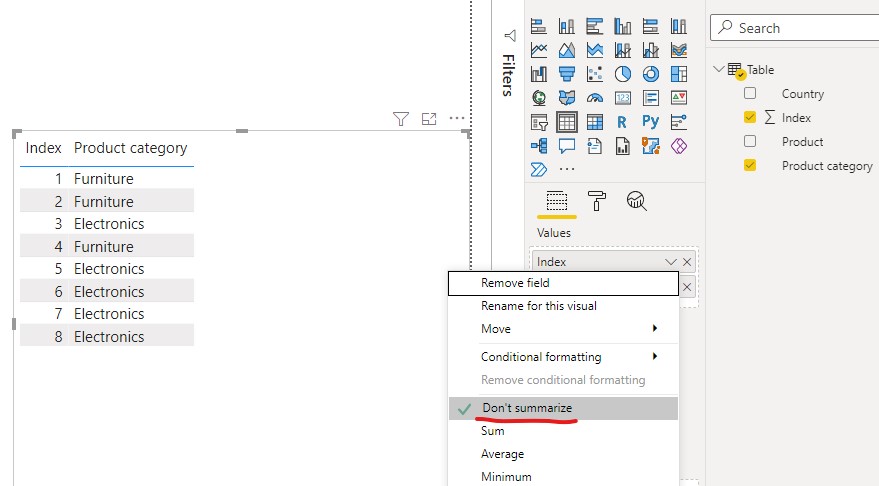Select the card visual showing 123
The height and width of the screenshot is (486, 879).
pos(623,98)
